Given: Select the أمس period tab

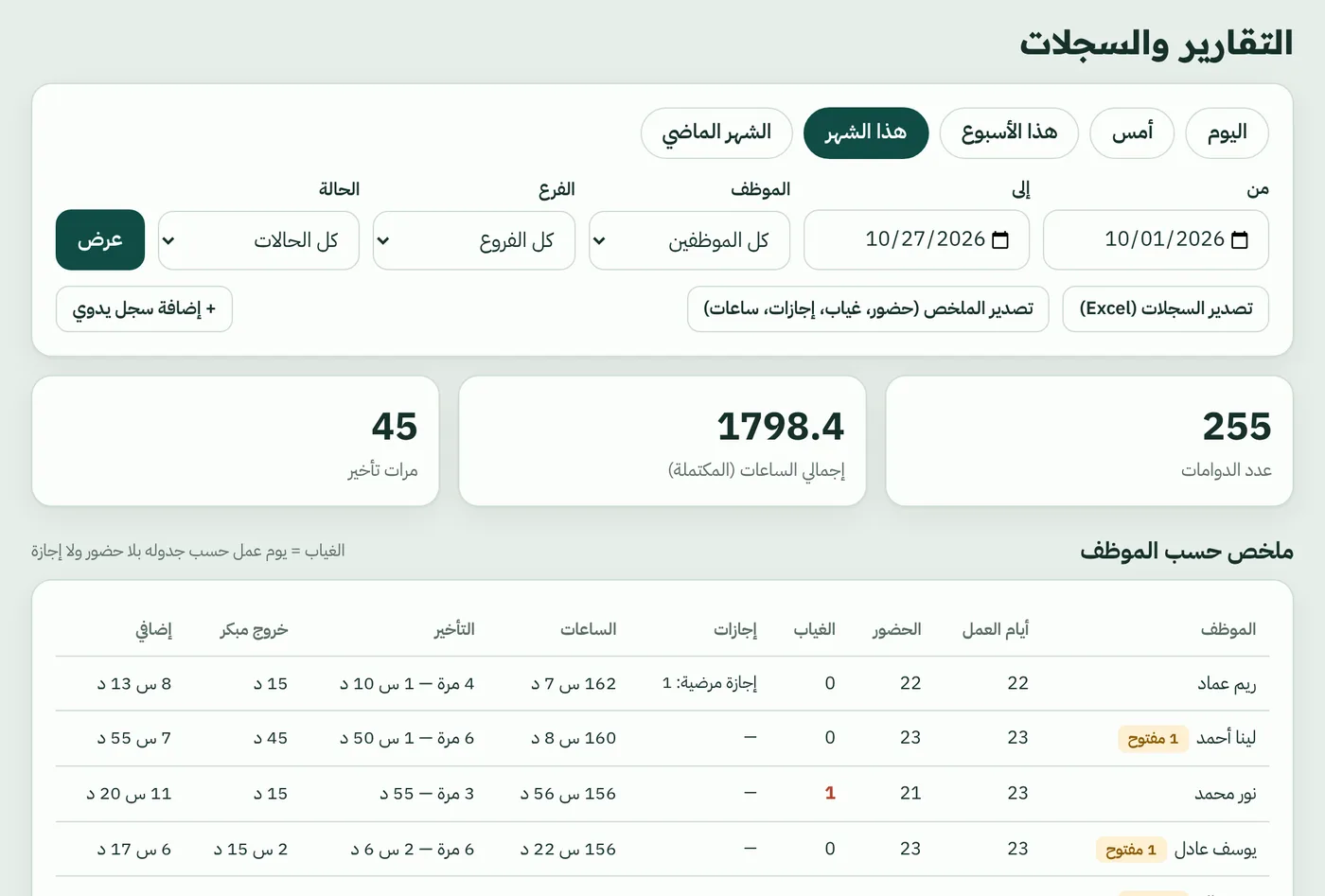Looking at the screenshot, I should 1132,132.
